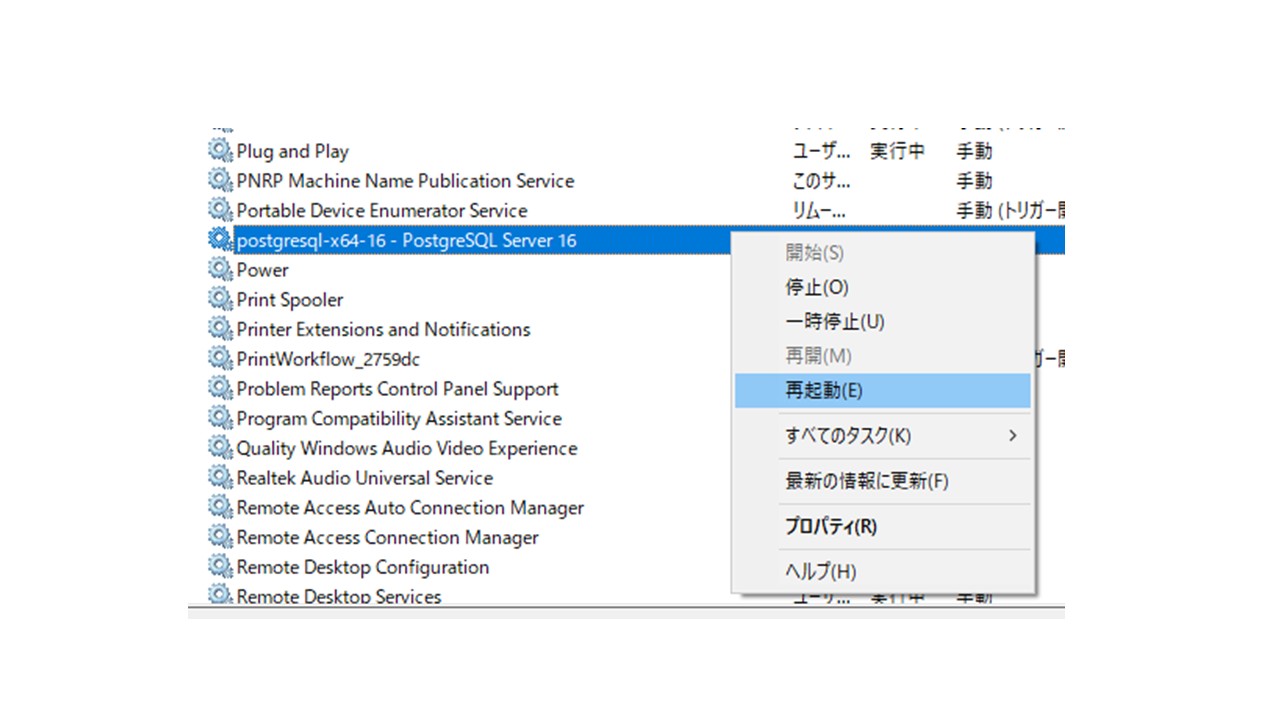This screenshot has width=1280, height=720.
Task: Click the gear icon beside Plug and Play
Action: pos(220,151)
